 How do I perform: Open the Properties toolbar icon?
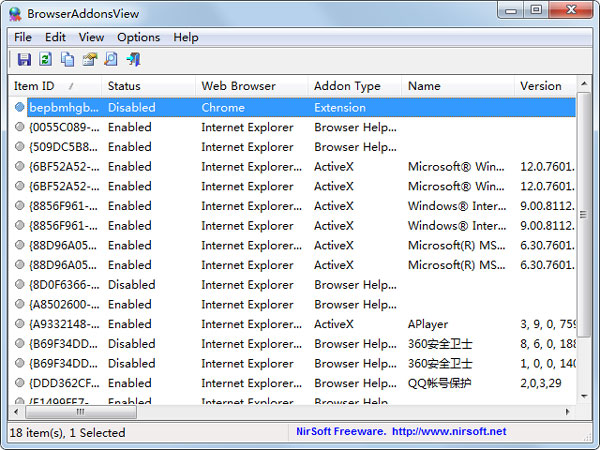coord(90,60)
